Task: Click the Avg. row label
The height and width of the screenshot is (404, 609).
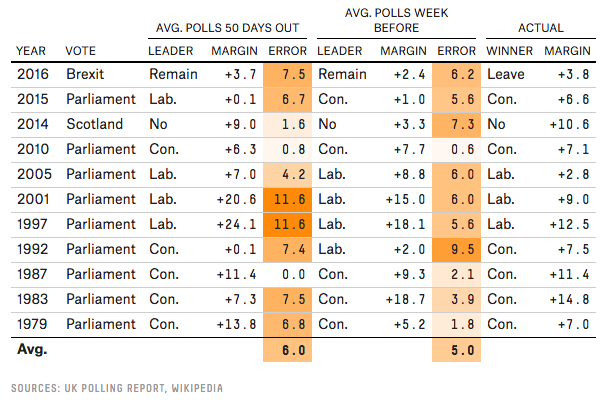Action: (32, 350)
